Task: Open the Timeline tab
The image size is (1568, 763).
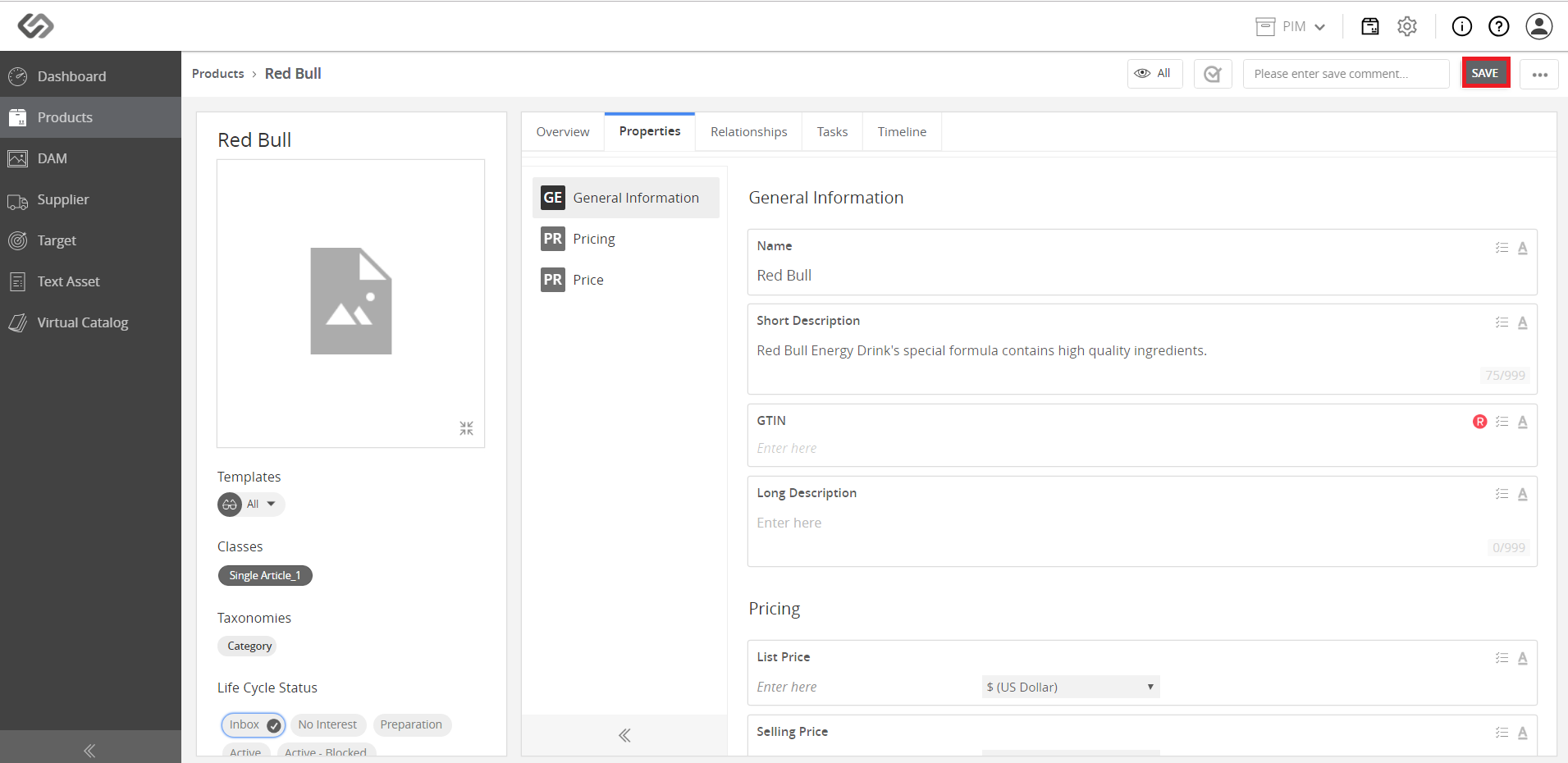Action: tap(902, 132)
